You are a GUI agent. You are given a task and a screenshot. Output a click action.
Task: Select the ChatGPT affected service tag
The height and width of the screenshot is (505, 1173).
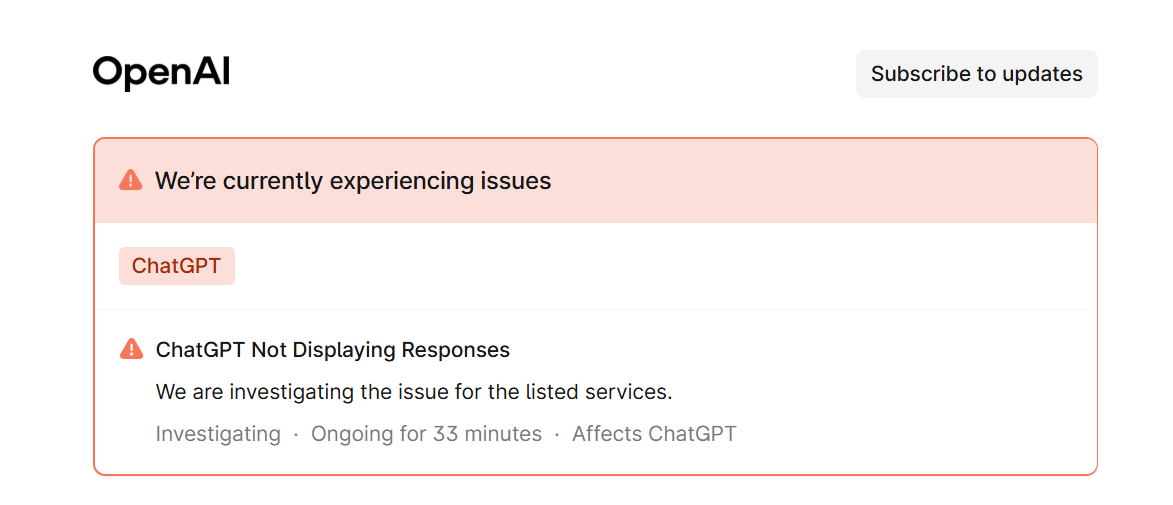pos(176,266)
